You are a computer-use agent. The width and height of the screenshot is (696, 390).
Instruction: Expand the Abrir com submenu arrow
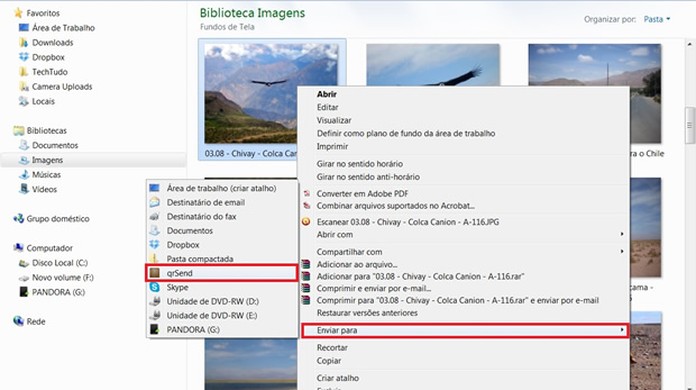(622, 234)
